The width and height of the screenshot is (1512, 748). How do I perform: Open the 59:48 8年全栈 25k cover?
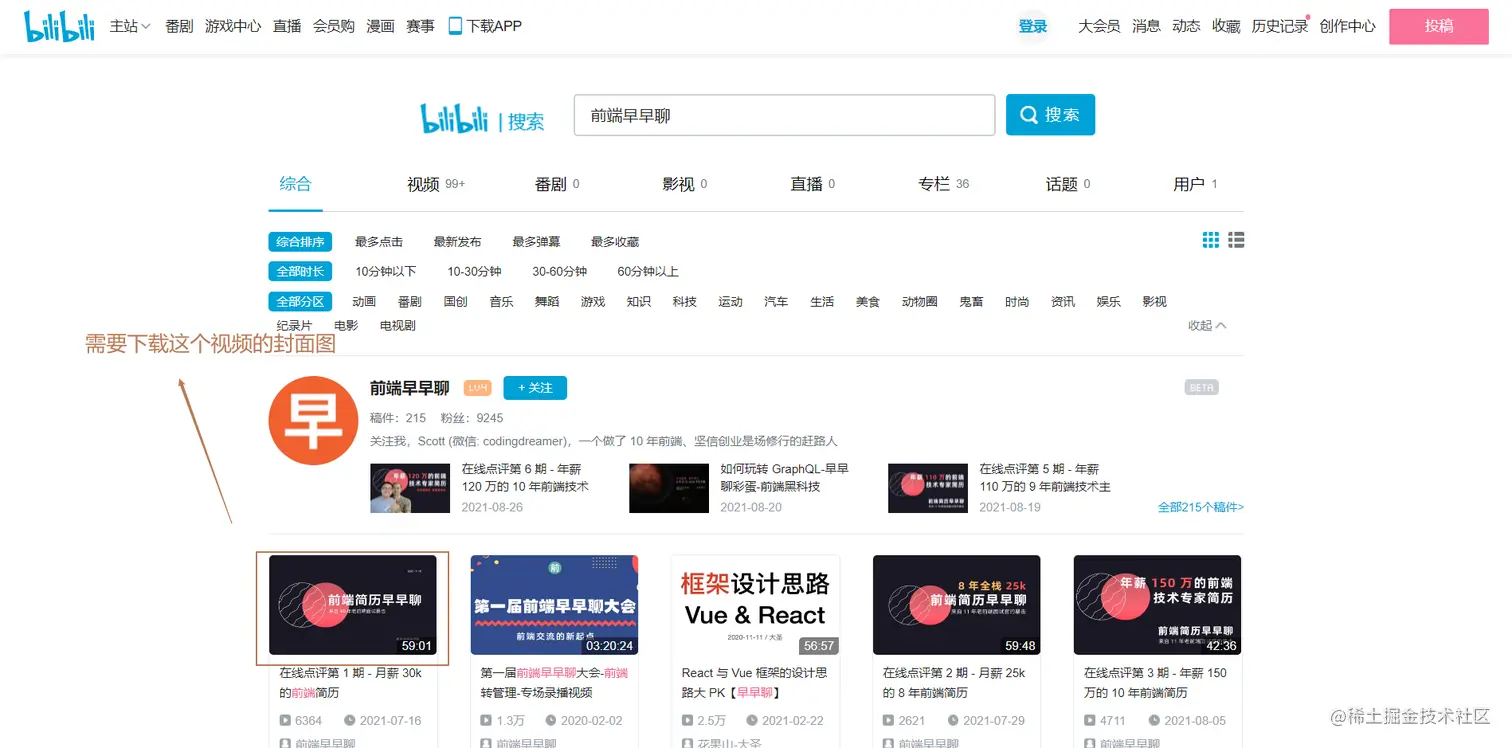point(956,605)
